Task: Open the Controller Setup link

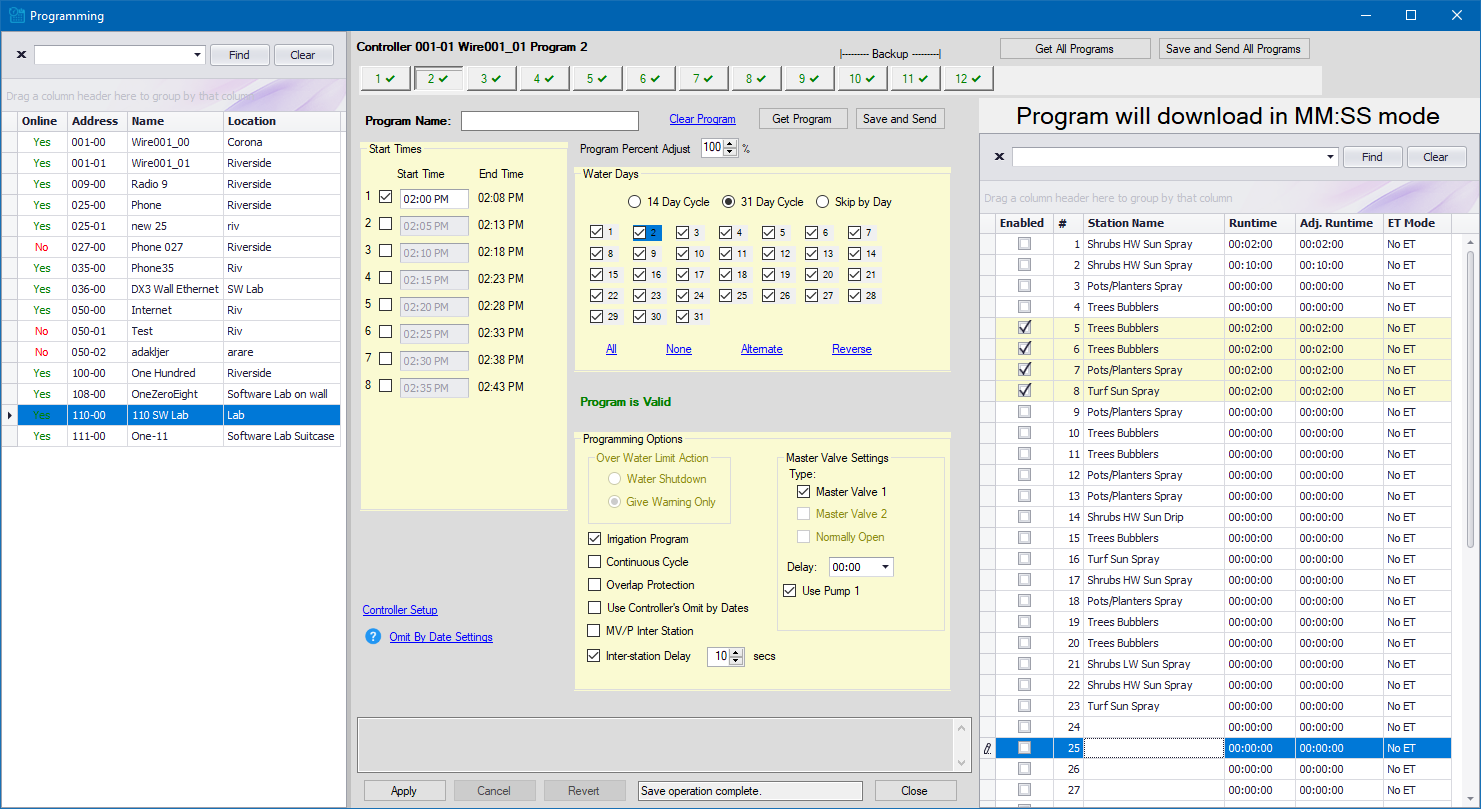Action: [400, 610]
